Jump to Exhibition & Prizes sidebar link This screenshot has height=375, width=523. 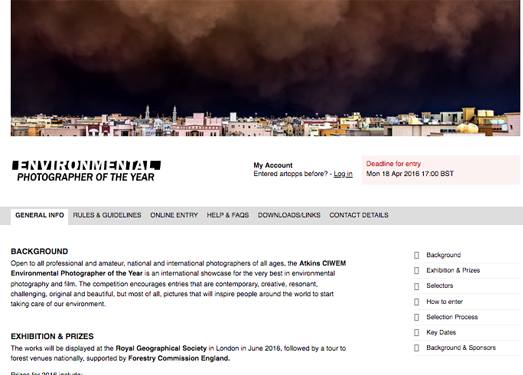point(453,270)
